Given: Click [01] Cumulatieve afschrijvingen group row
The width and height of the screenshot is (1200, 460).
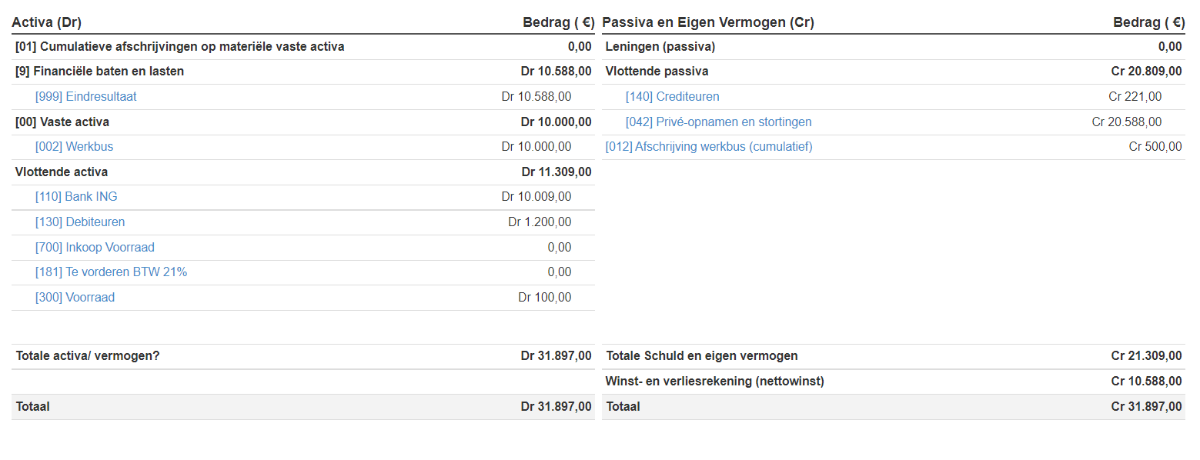Looking at the screenshot, I should tap(180, 47).
